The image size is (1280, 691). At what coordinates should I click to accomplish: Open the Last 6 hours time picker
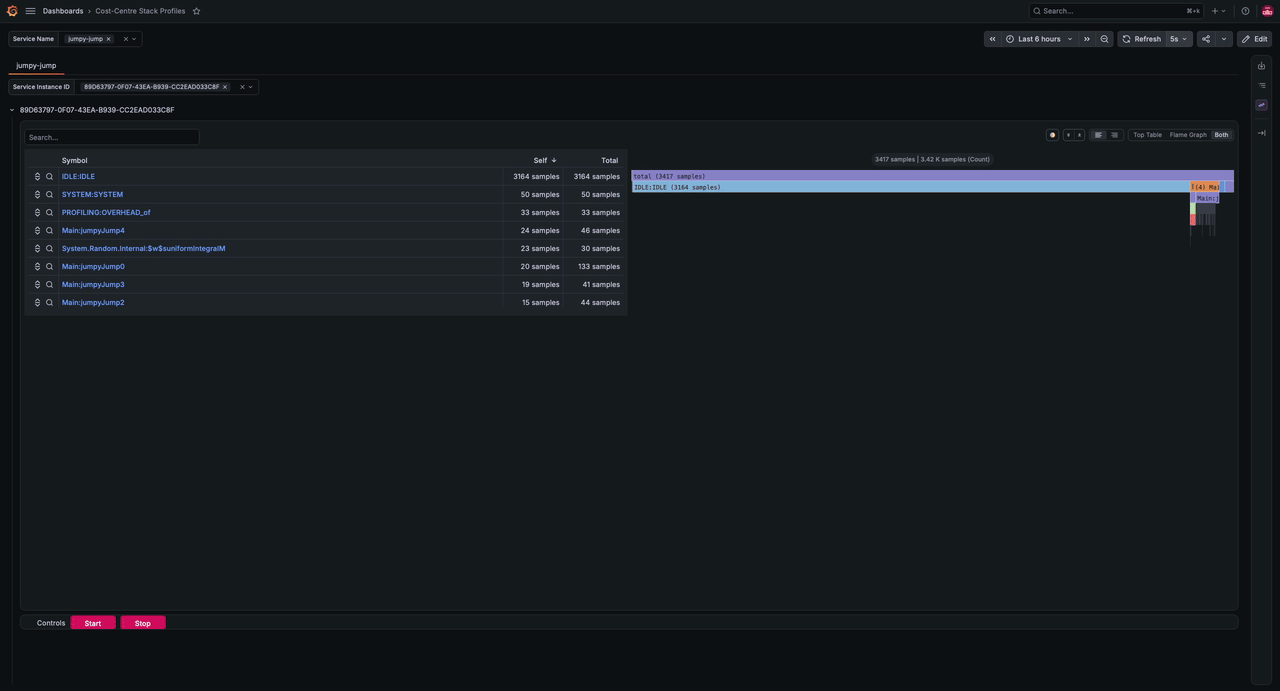coord(1039,39)
